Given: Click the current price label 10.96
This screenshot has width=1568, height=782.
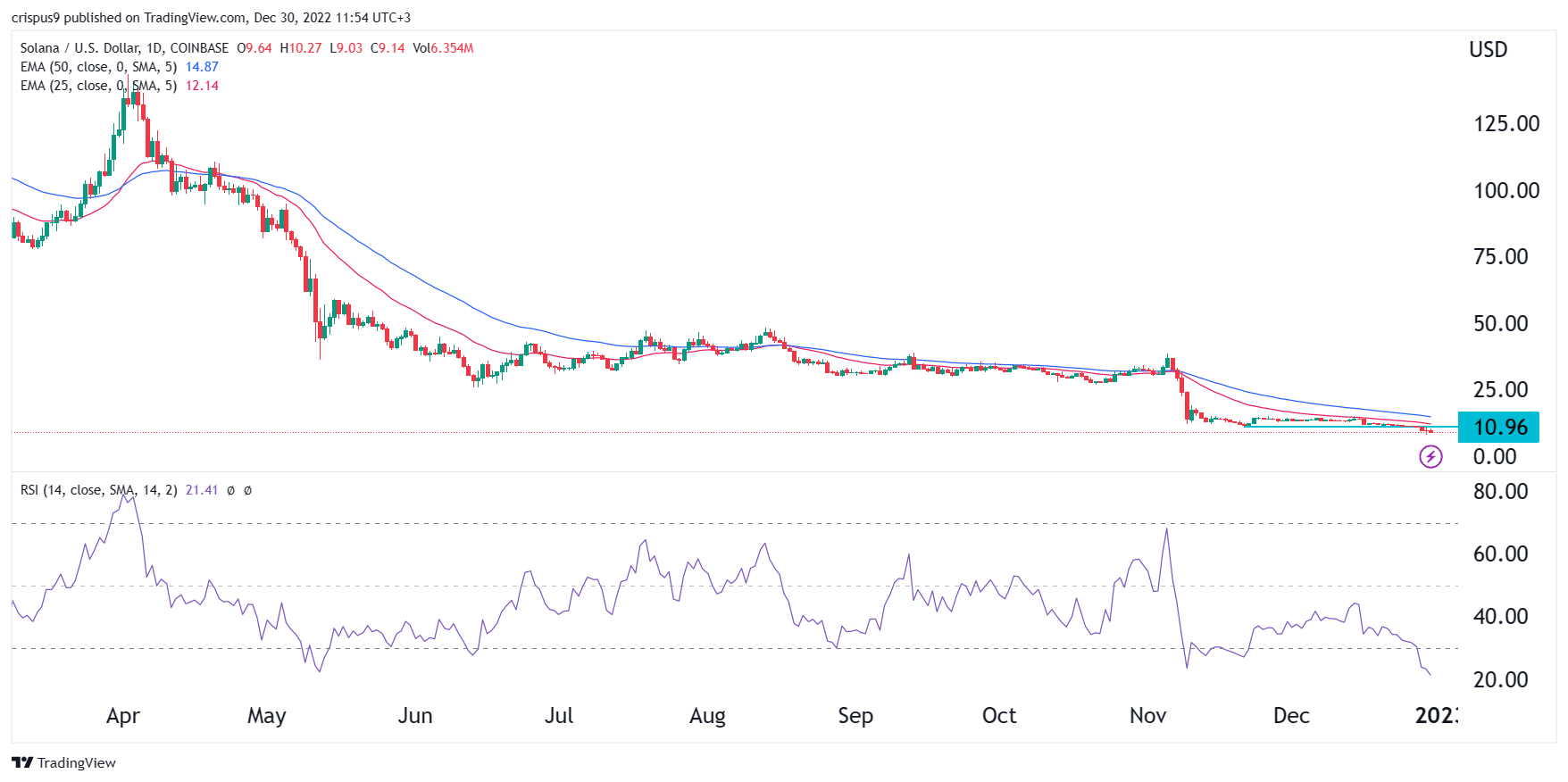Looking at the screenshot, I should point(1498,428).
